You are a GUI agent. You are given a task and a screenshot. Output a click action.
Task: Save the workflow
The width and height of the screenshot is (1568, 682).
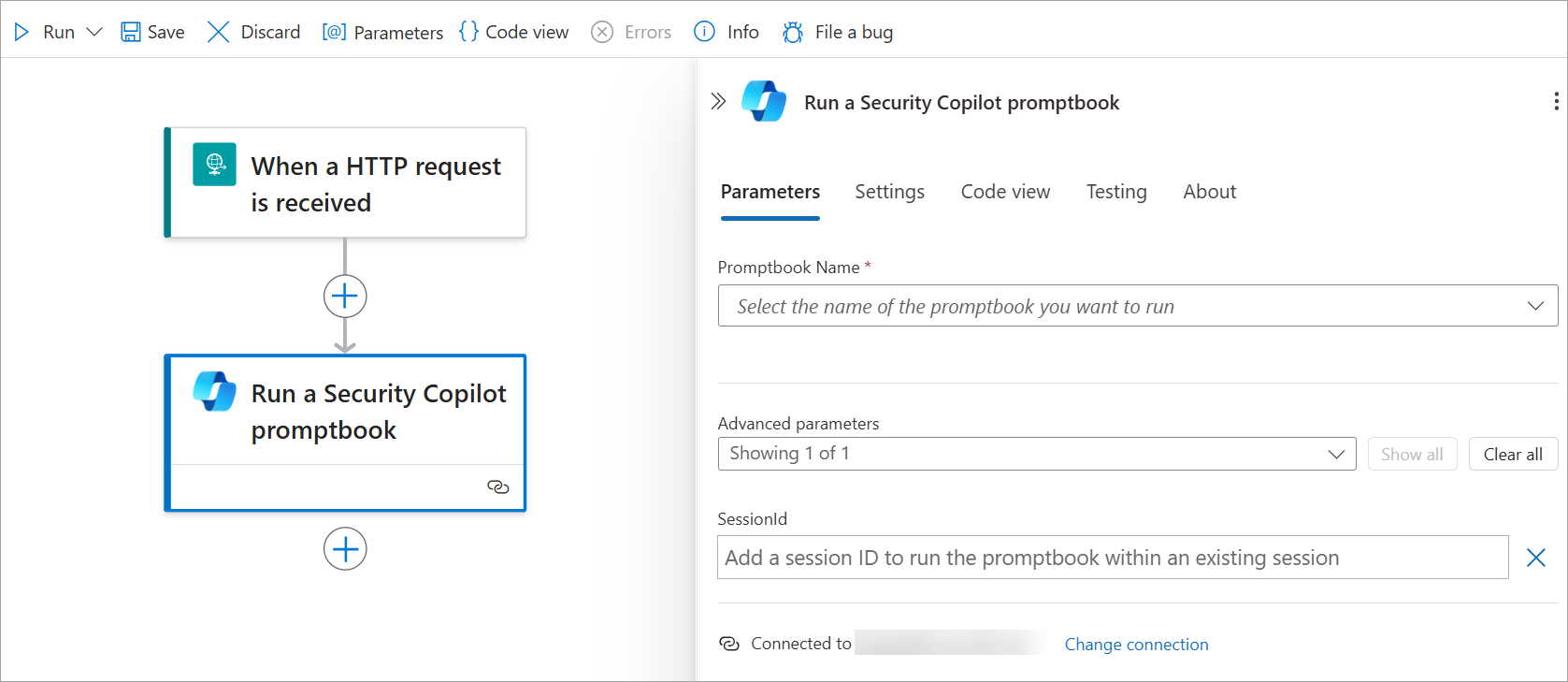[x=152, y=32]
